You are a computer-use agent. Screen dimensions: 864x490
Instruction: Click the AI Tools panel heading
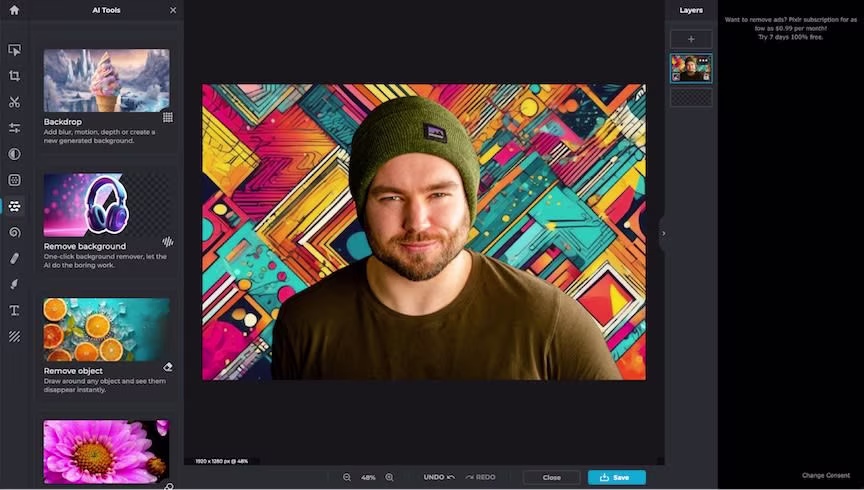pos(106,10)
